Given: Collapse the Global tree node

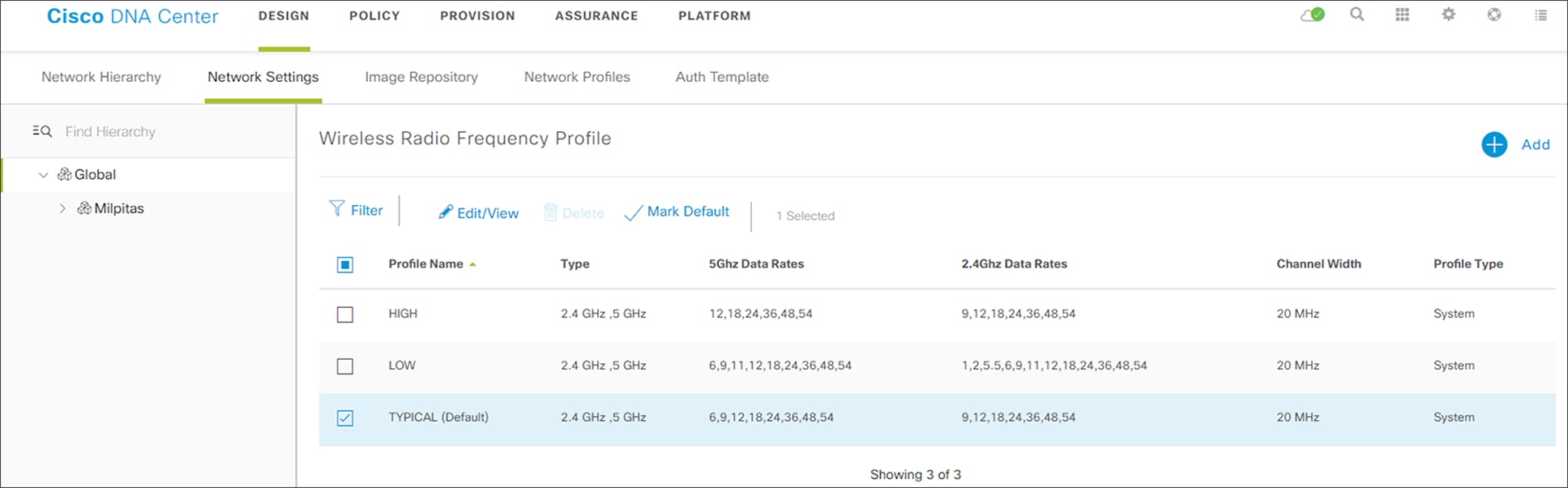Looking at the screenshot, I should coord(44,175).
